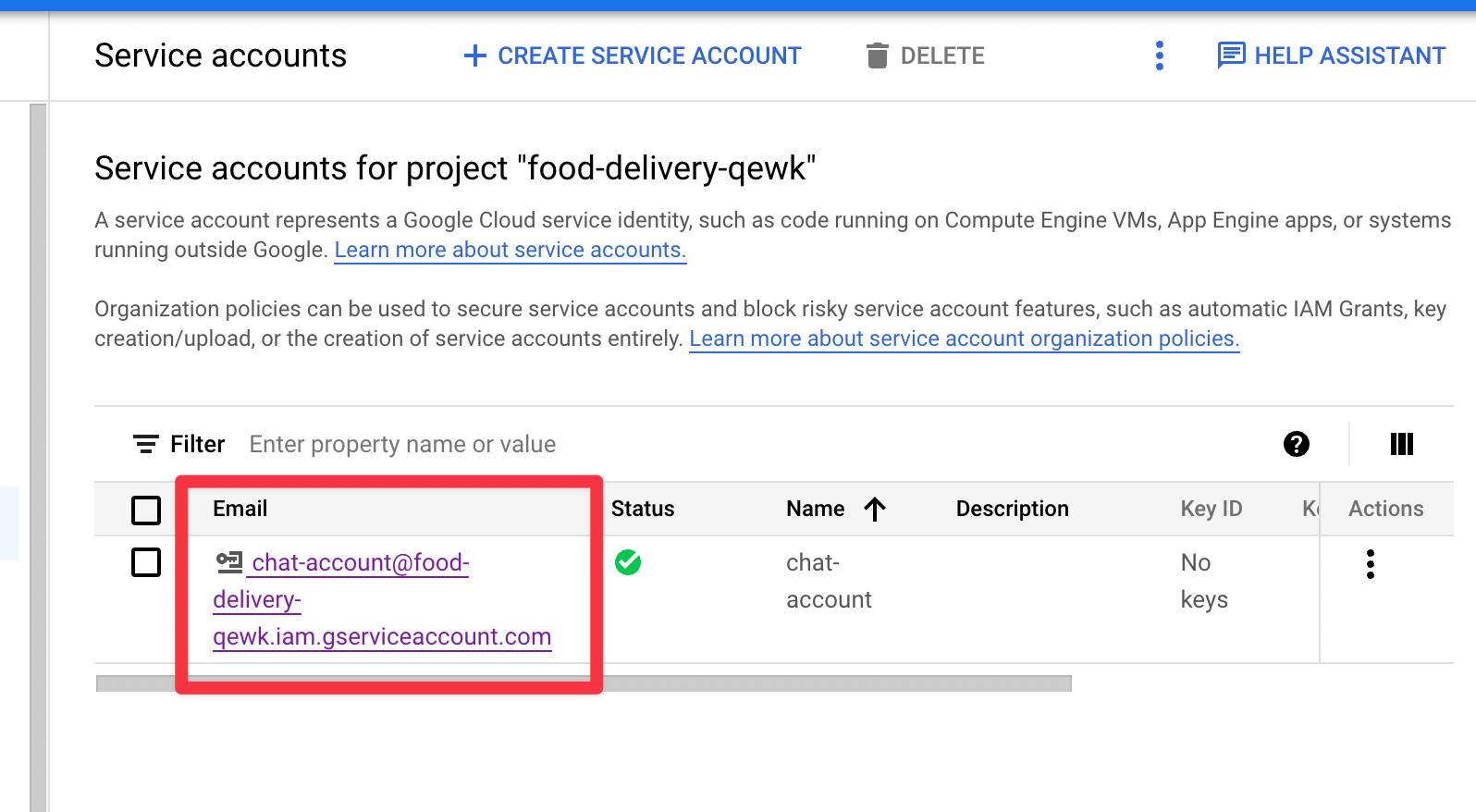This screenshot has height=812, width=1476.
Task: Click the filter lines icon
Action: coord(146,445)
